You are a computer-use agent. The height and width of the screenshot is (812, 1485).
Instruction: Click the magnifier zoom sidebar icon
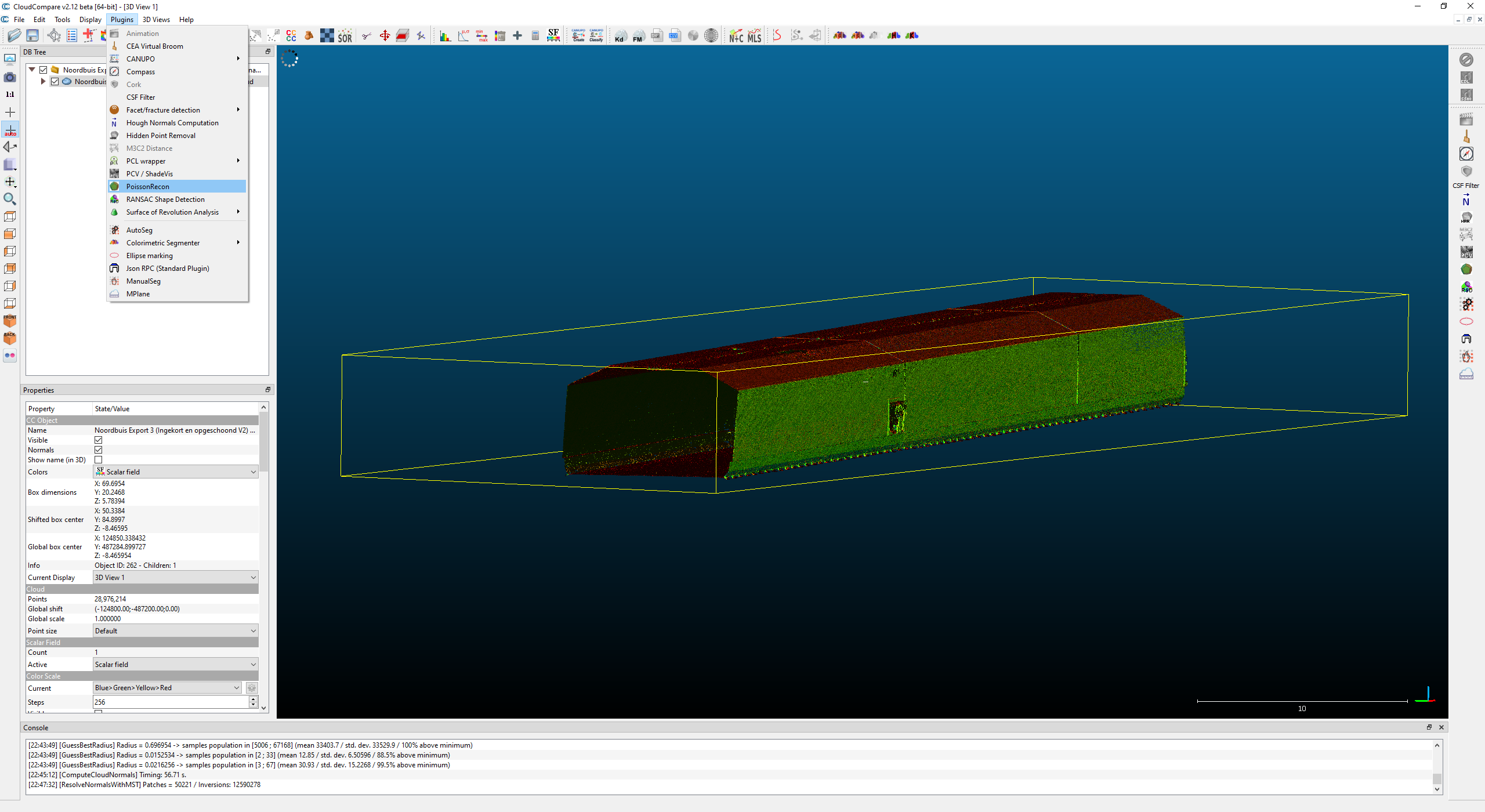point(10,200)
